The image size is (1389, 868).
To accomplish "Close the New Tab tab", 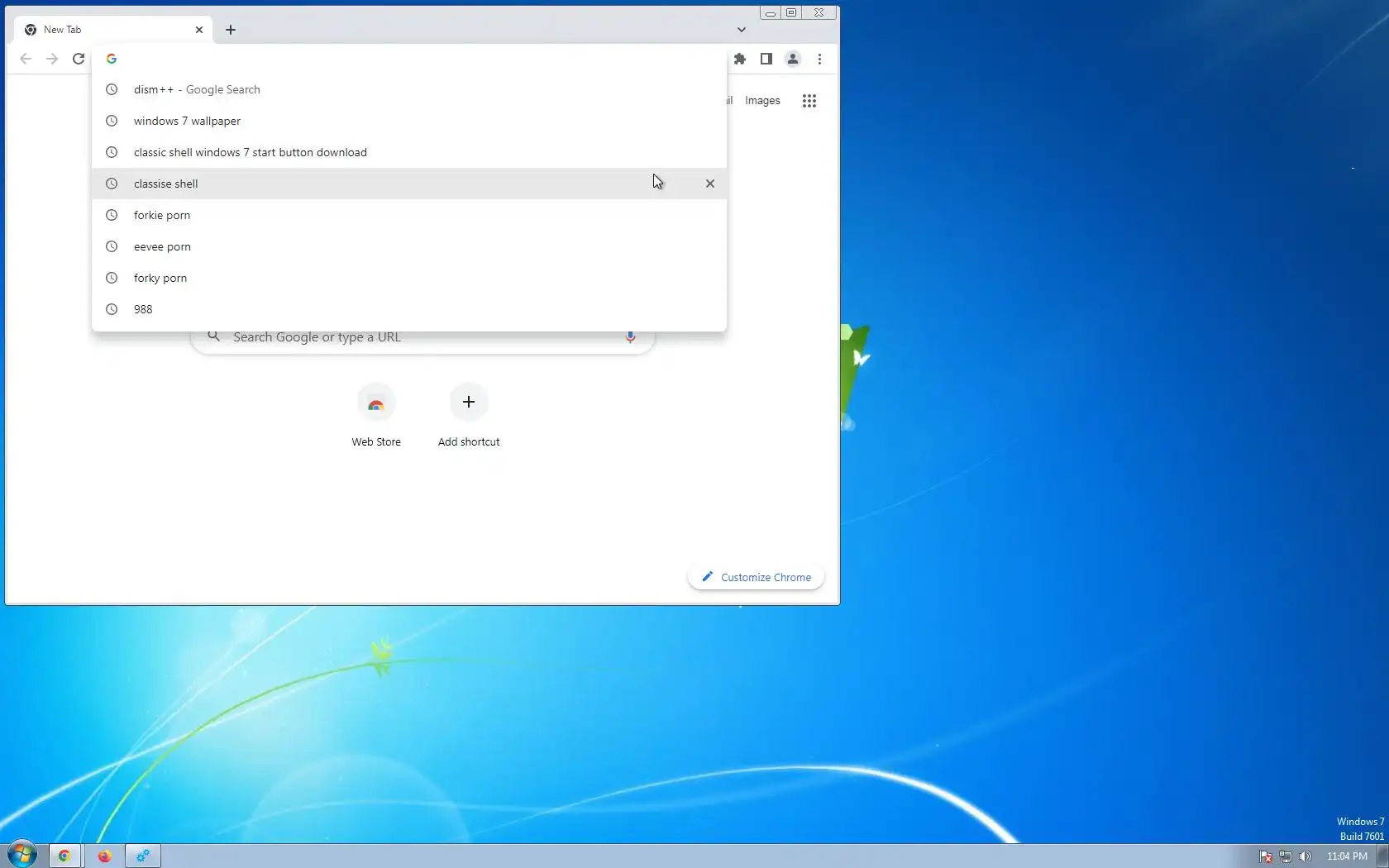I will click(199, 30).
